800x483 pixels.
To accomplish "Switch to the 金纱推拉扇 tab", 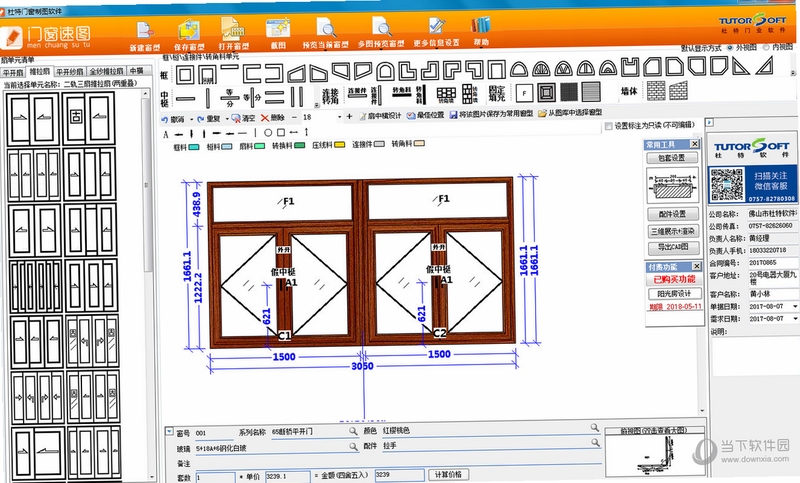I will point(106,71).
